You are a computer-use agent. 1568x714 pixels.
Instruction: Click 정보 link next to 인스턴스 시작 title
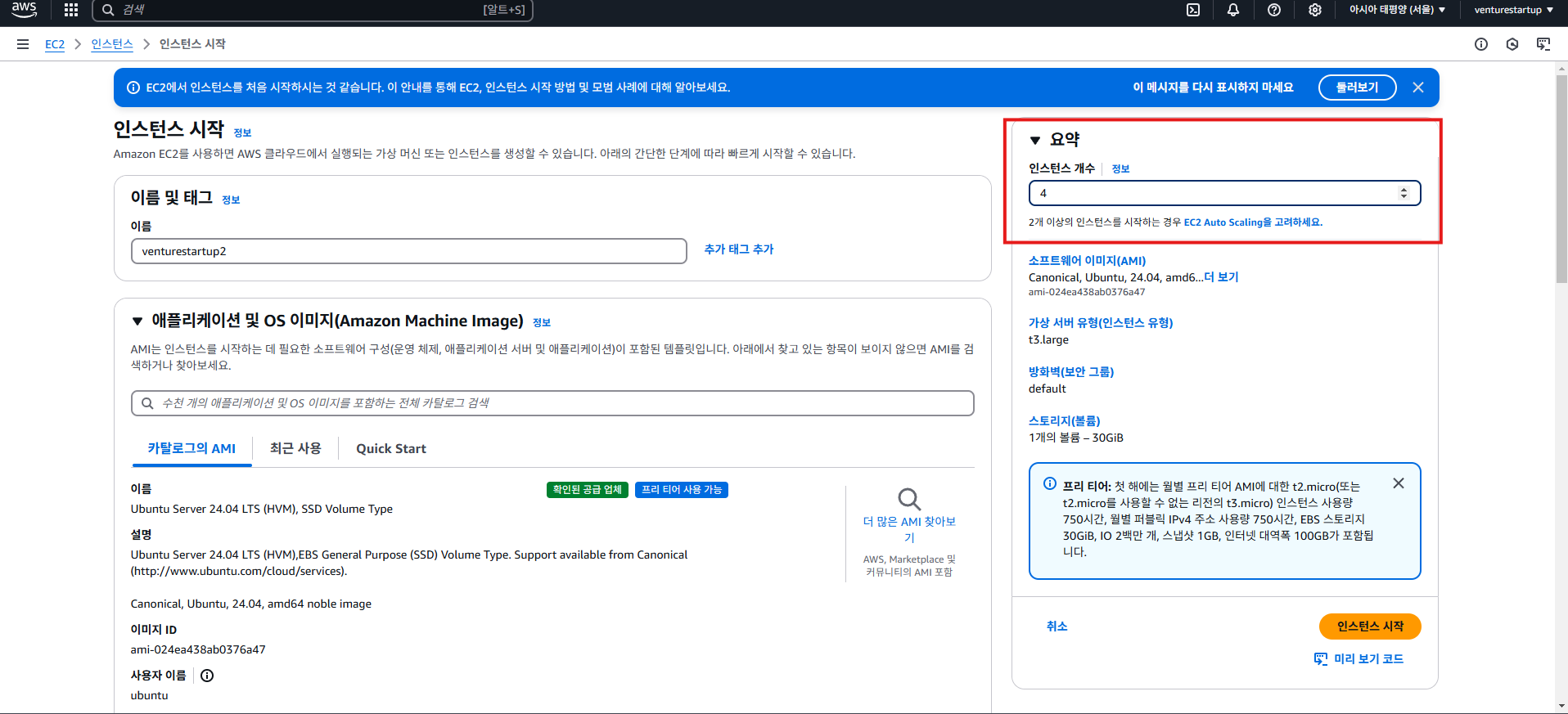pyautogui.click(x=242, y=133)
